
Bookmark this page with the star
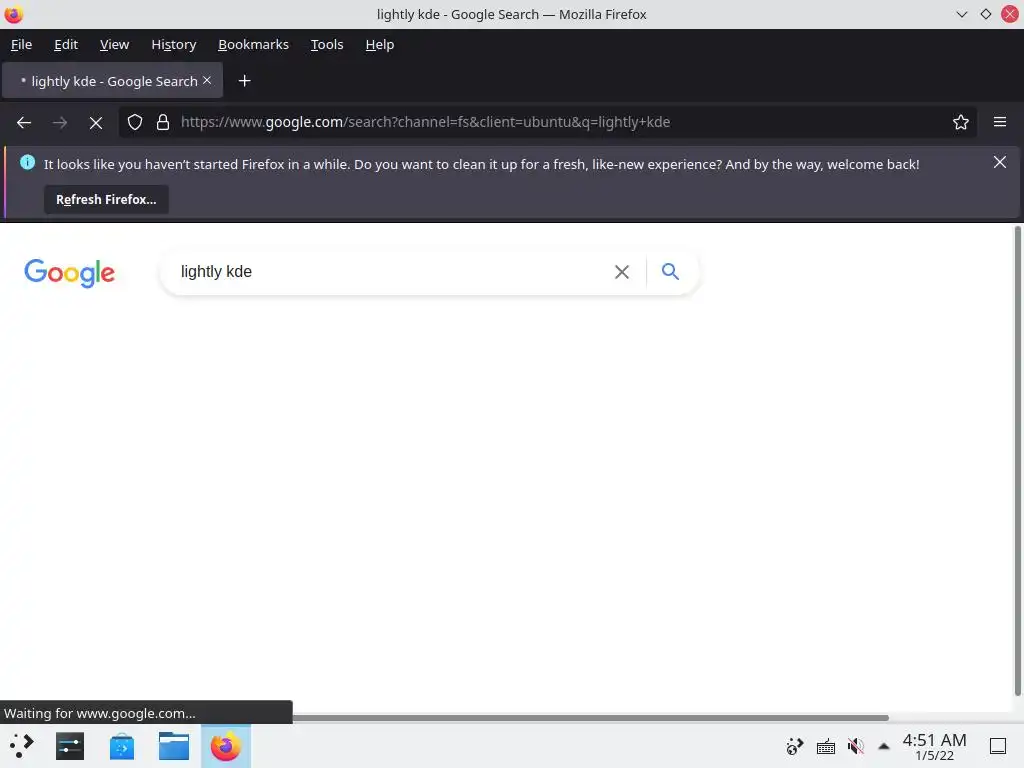(961, 122)
